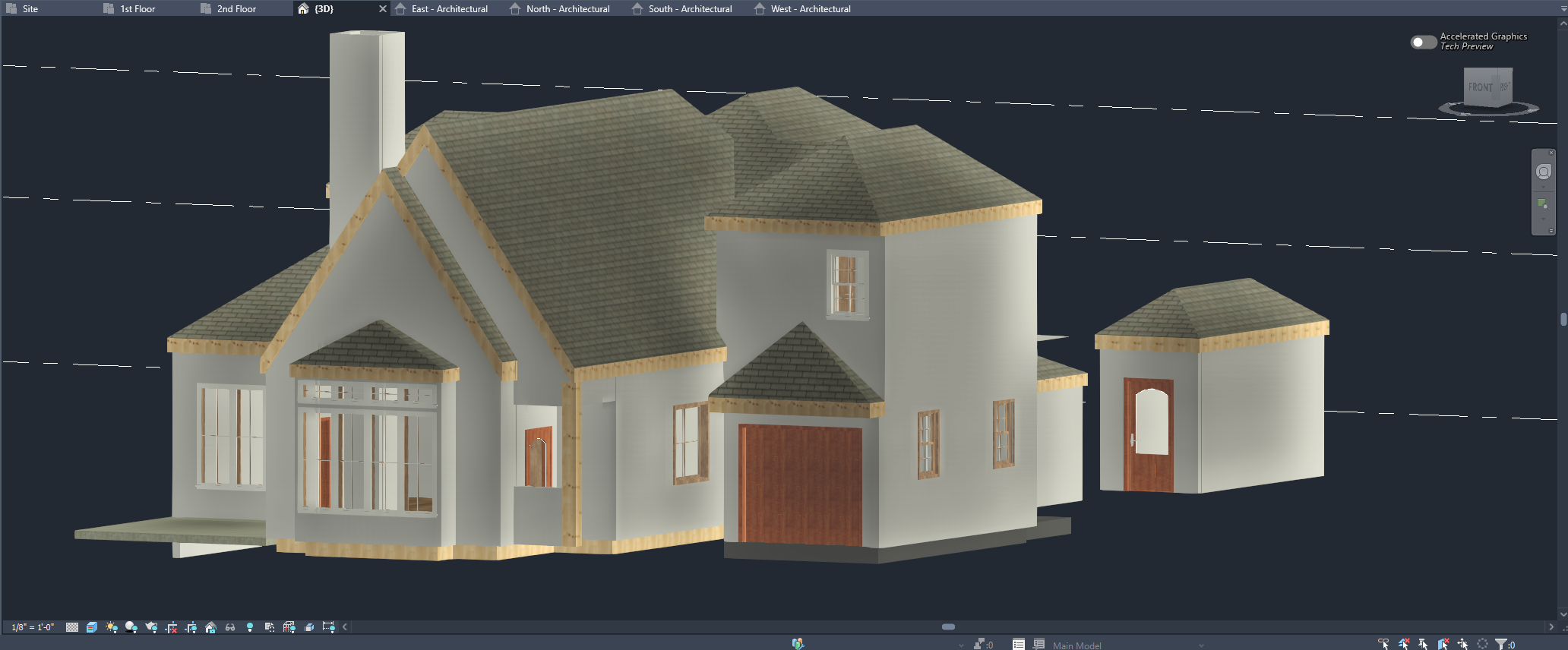Close the {3D} view tab

pyautogui.click(x=383, y=8)
